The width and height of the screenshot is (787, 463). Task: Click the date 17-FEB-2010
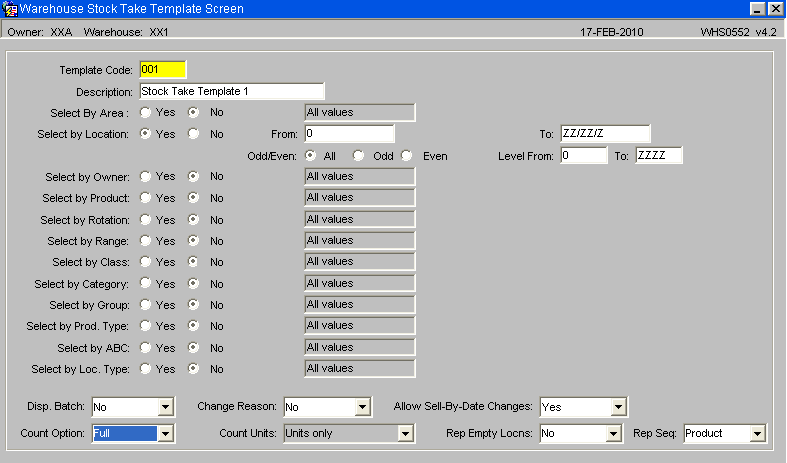pyautogui.click(x=612, y=32)
